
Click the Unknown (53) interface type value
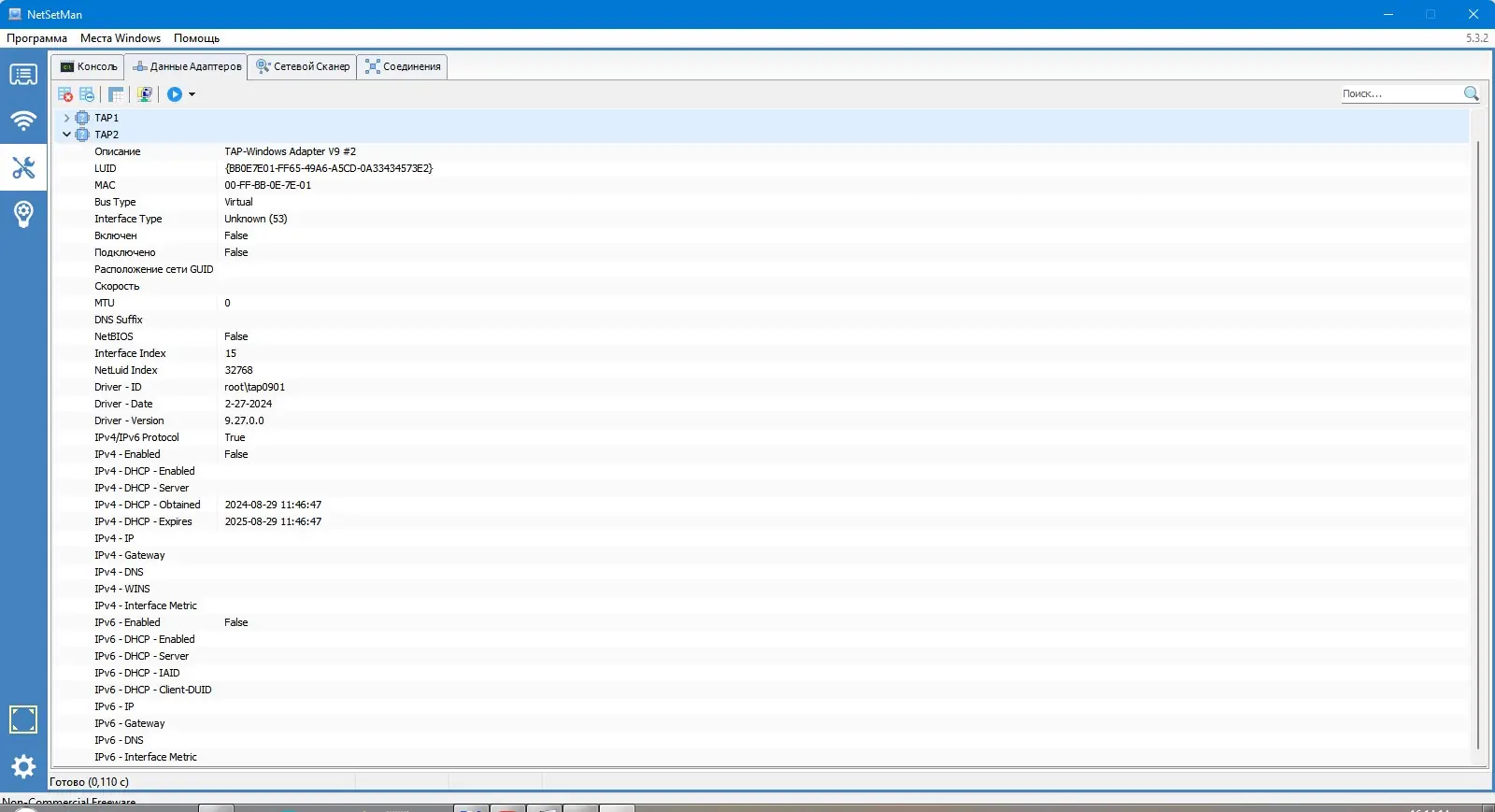(x=256, y=219)
